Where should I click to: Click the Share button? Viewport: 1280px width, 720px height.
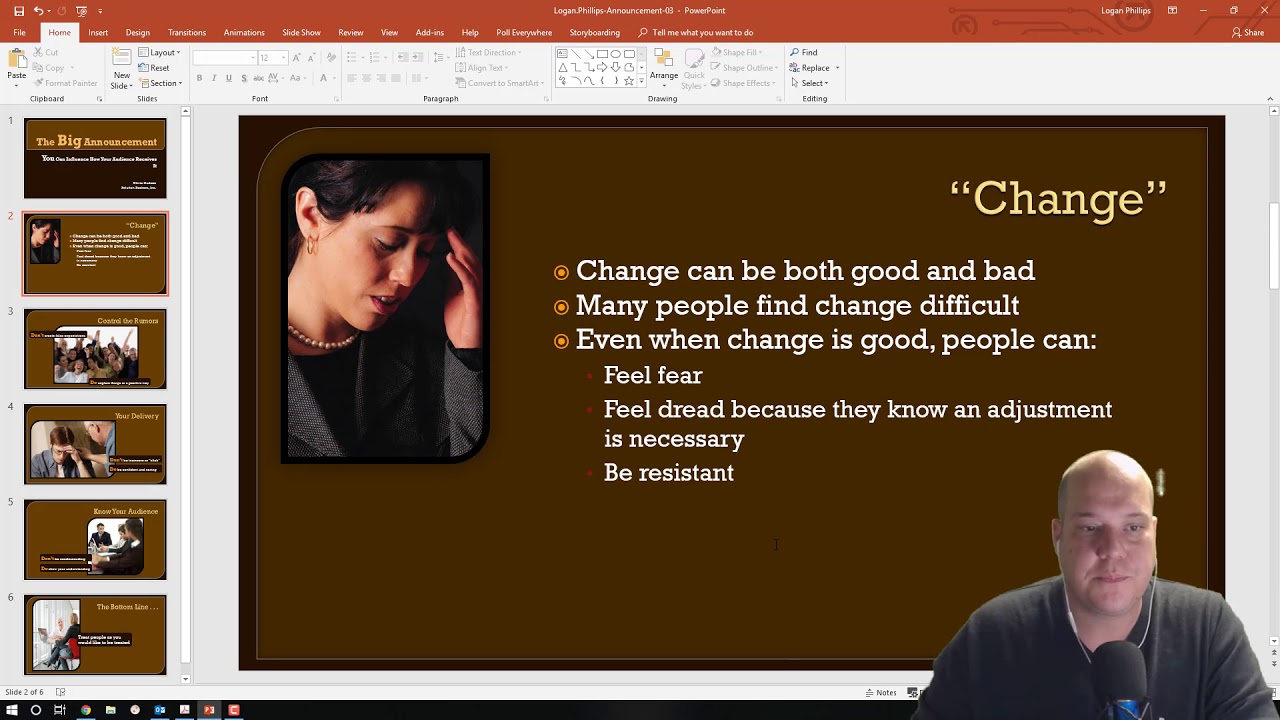pos(1248,32)
